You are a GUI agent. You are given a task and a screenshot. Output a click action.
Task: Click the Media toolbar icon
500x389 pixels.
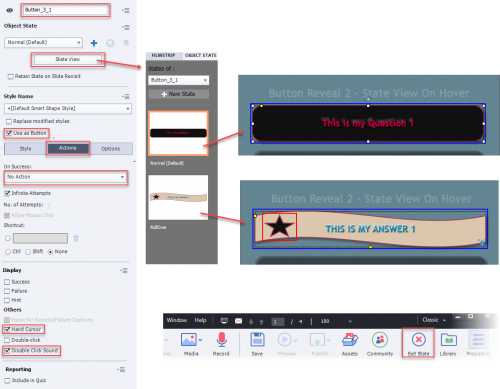pos(189,340)
